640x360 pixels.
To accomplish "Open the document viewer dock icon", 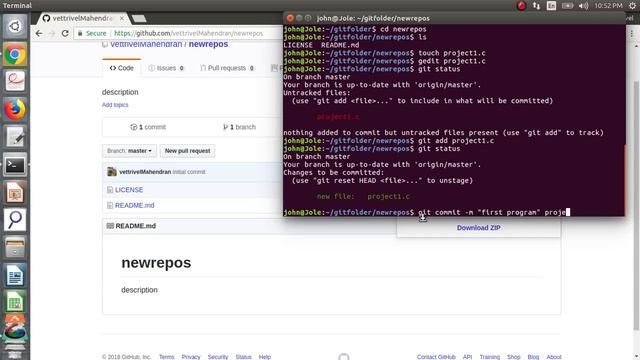I will [15, 81].
